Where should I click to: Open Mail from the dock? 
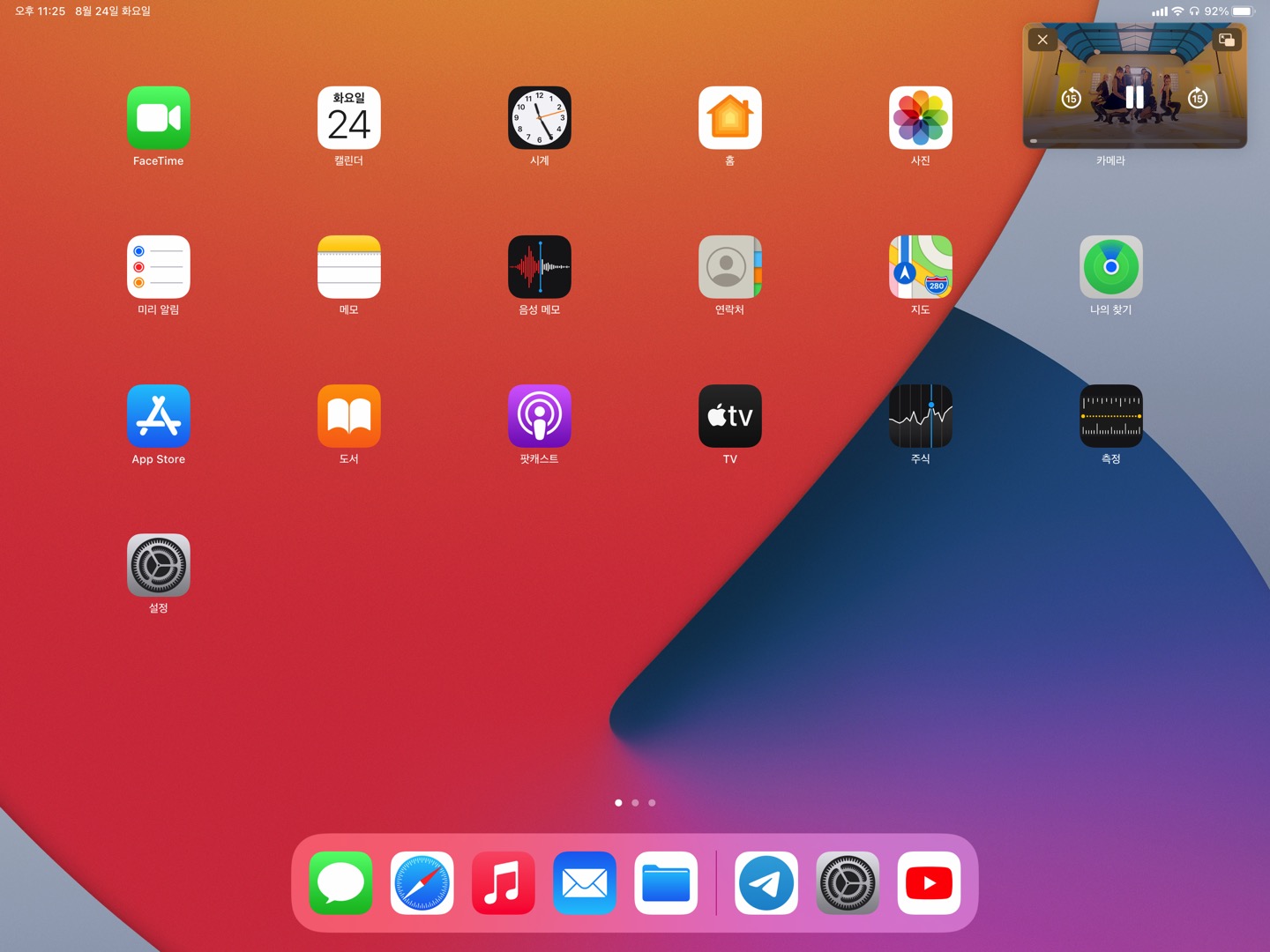point(585,883)
